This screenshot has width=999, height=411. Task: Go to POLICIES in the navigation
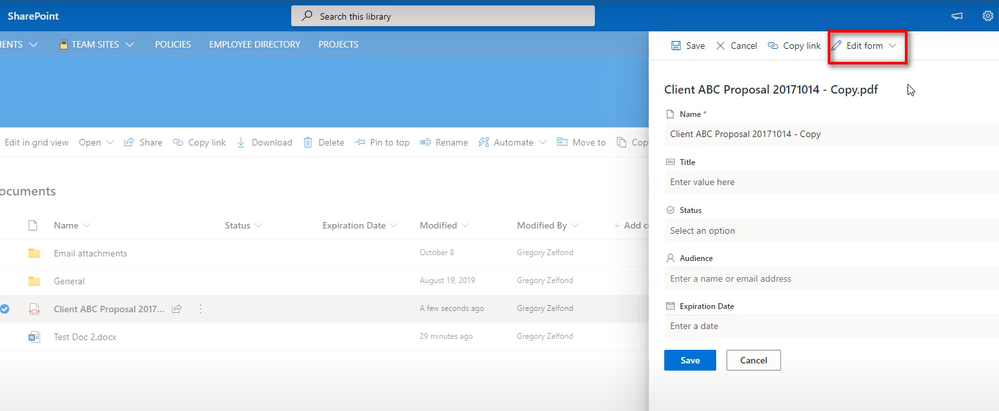click(173, 45)
